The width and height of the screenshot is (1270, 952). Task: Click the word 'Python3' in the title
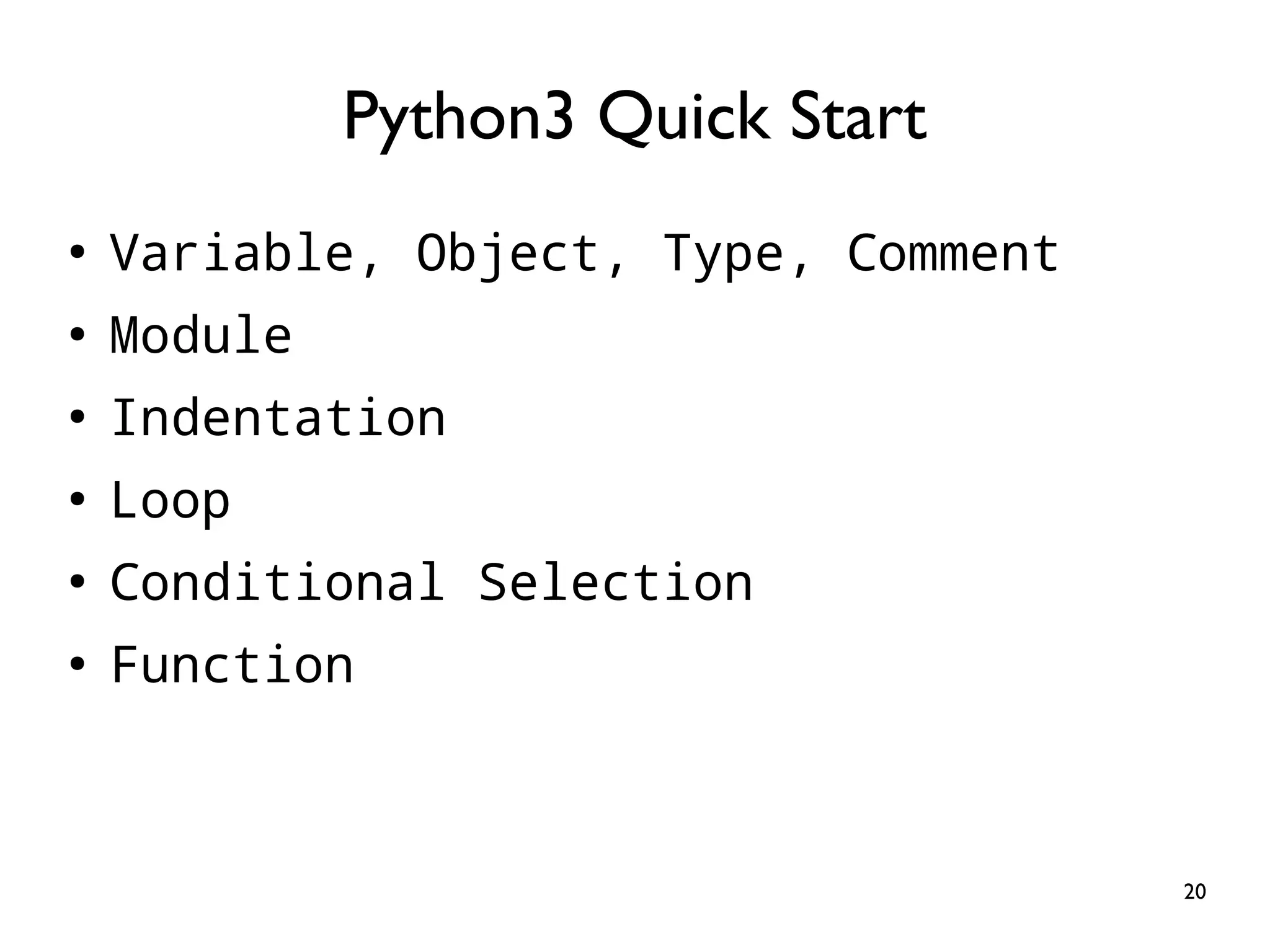point(459,118)
